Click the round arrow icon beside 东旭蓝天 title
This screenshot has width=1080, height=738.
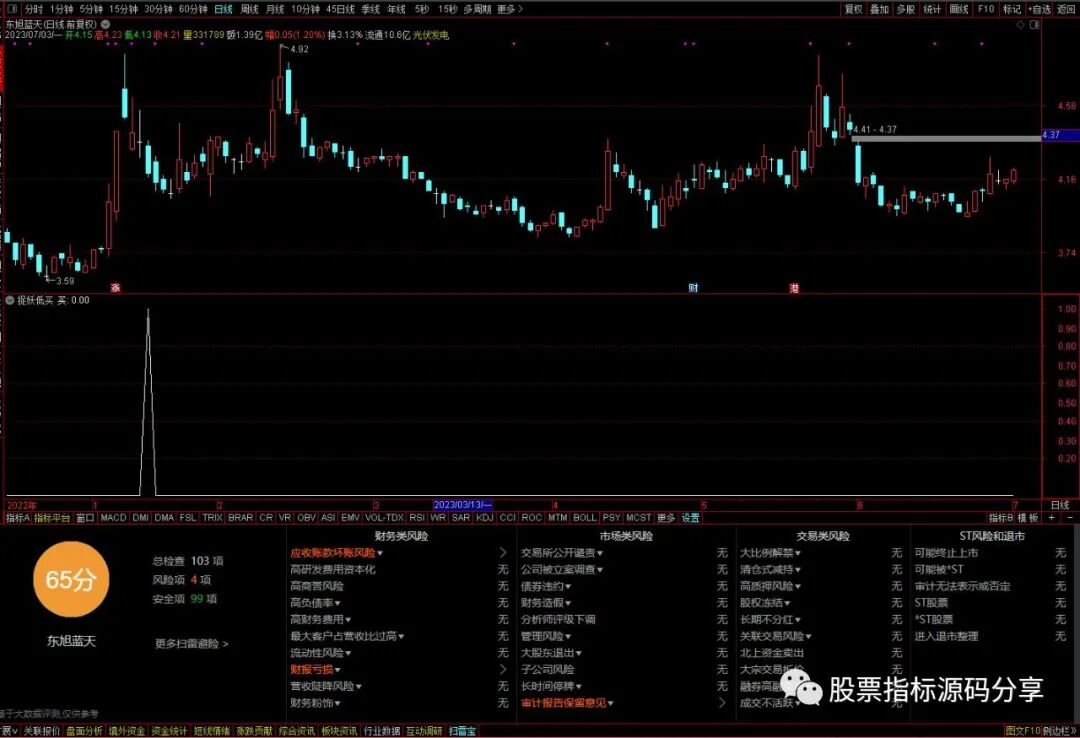[x=105, y=23]
